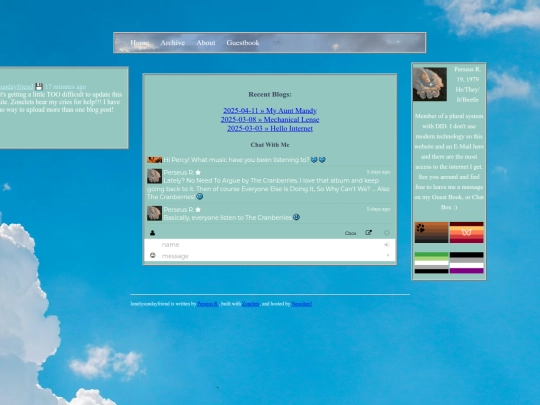Click Perseus R.'s profile picture in the sidebar
Image resolution: width=540 pixels, height=405 pixels.
pos(430,84)
